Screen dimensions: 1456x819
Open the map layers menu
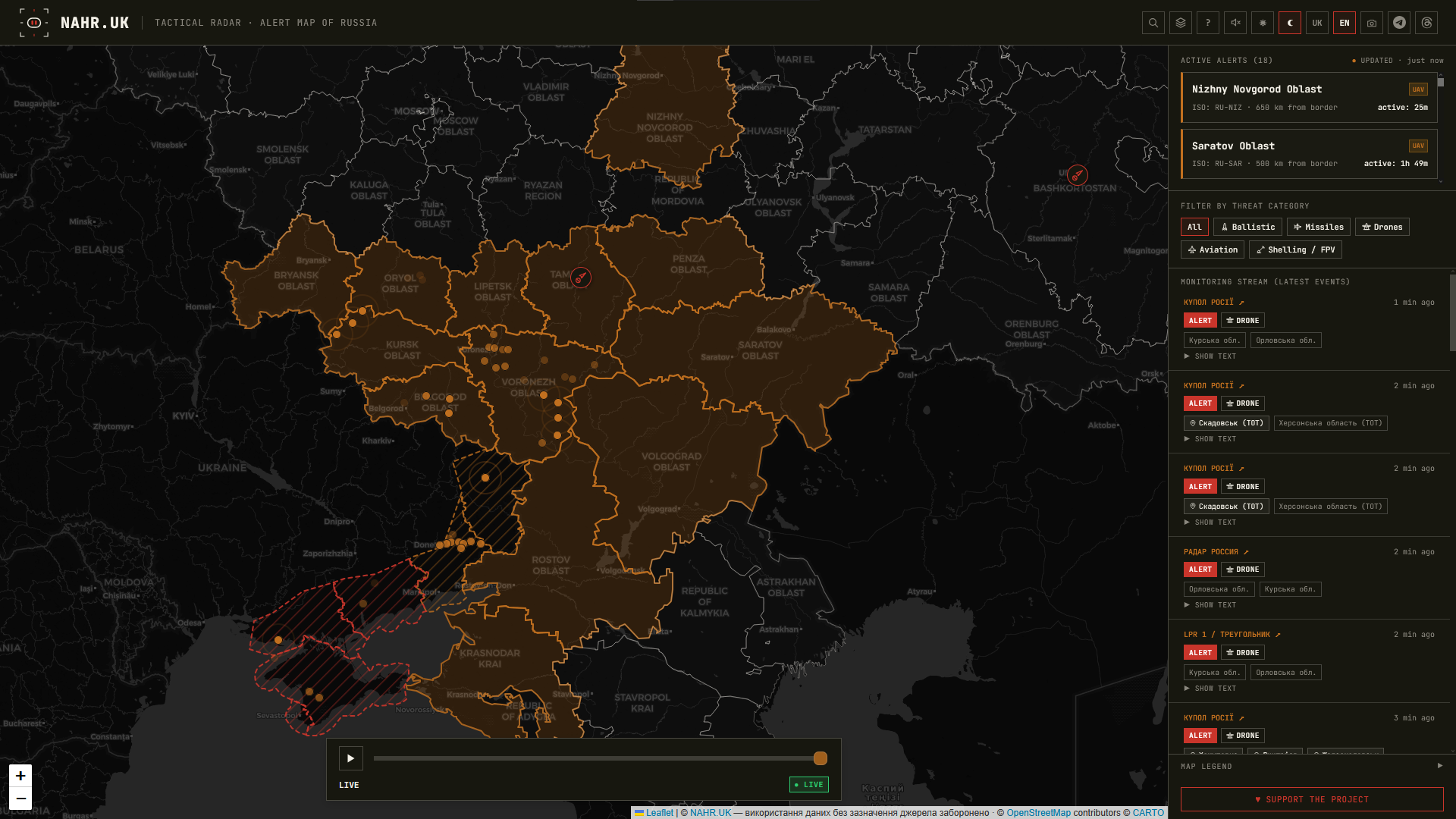tap(1181, 23)
